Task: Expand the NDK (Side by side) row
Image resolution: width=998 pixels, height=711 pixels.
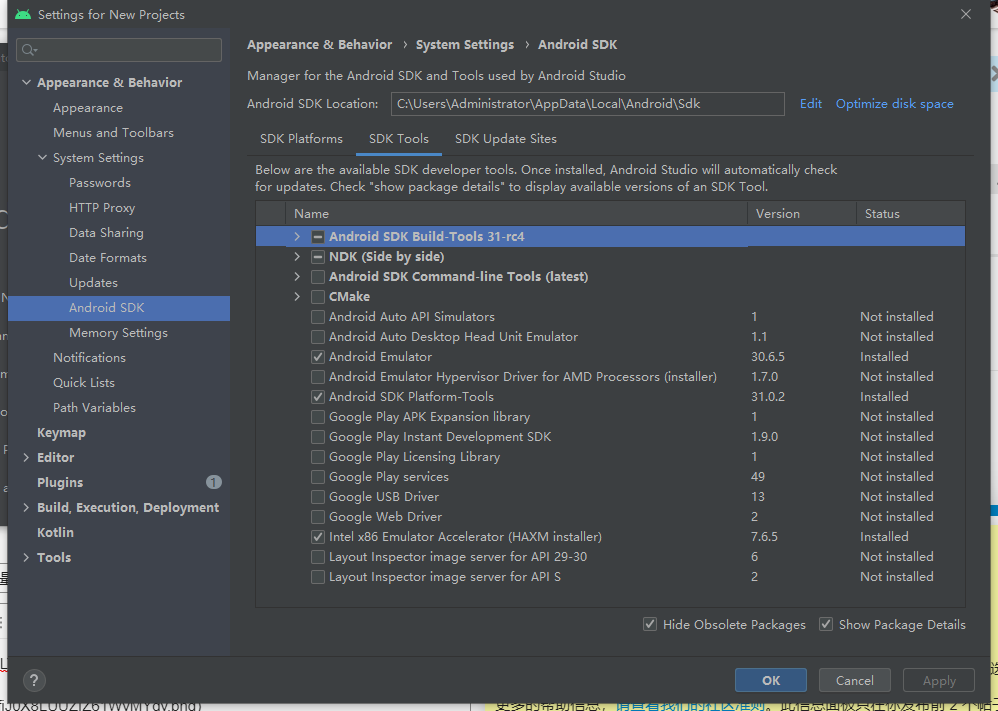Action: (x=297, y=257)
